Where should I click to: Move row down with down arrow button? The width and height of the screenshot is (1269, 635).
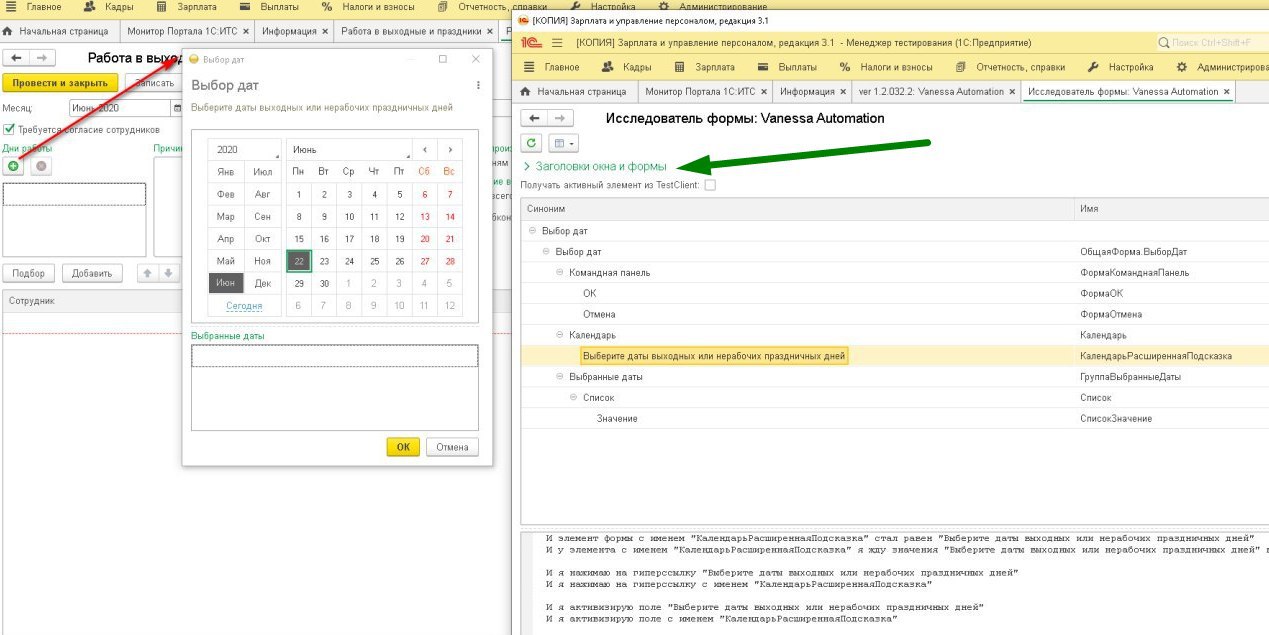point(168,273)
